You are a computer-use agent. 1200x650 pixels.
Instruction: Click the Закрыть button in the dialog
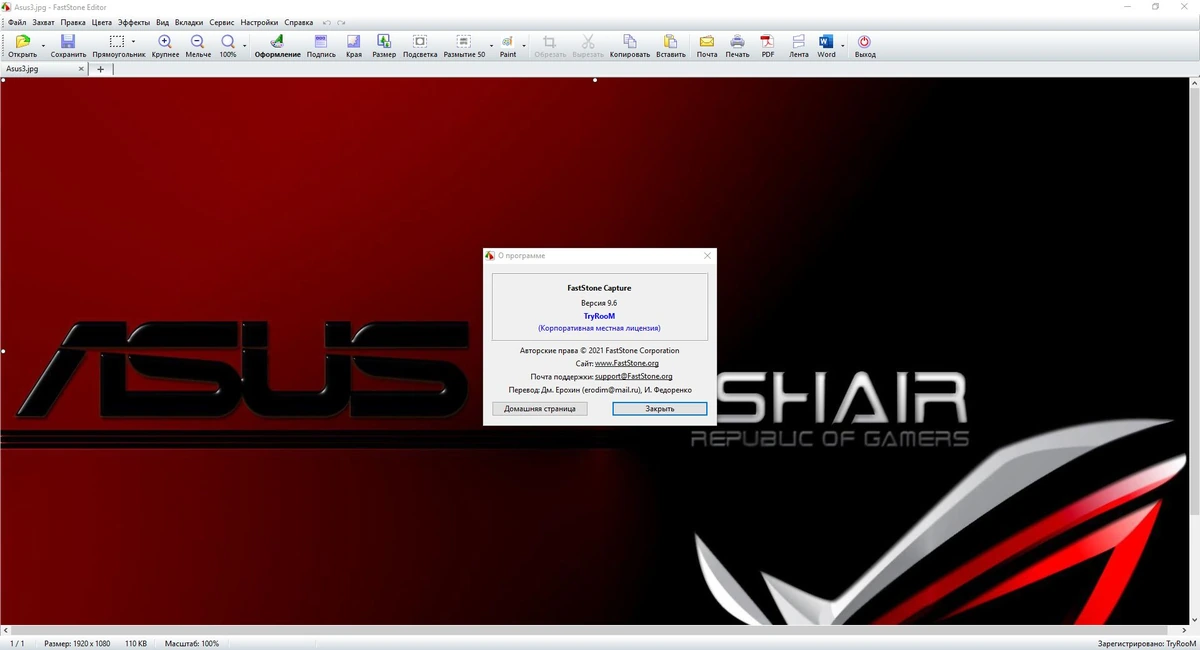point(660,409)
